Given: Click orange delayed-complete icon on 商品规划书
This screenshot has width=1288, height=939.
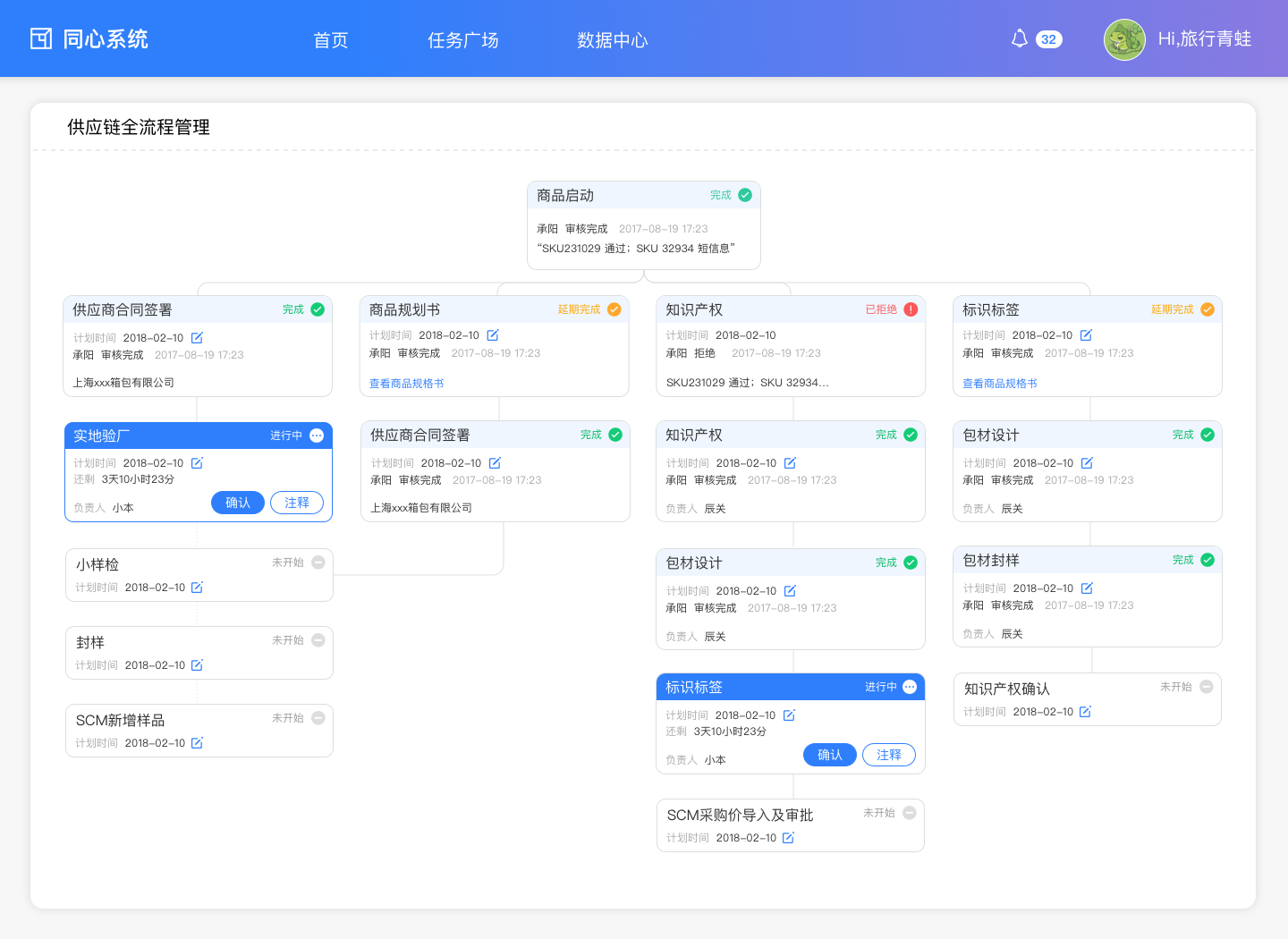Looking at the screenshot, I should coord(614,309).
